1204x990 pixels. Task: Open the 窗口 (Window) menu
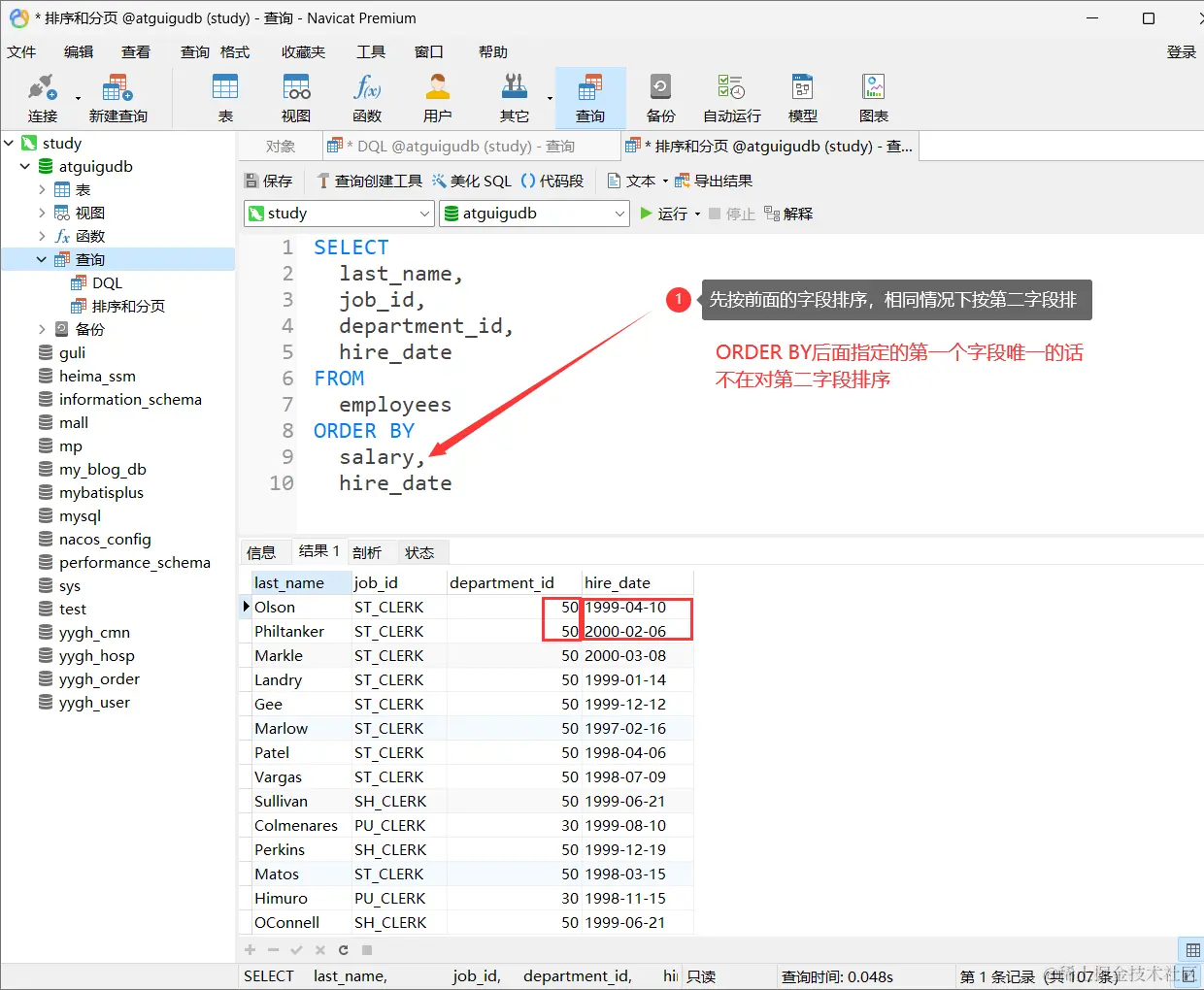point(428,52)
